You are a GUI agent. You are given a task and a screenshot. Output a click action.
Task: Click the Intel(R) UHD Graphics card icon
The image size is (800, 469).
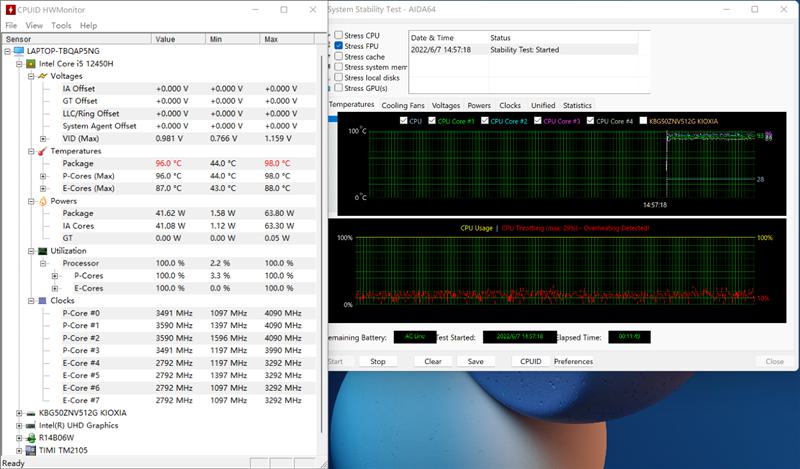[x=31, y=426]
